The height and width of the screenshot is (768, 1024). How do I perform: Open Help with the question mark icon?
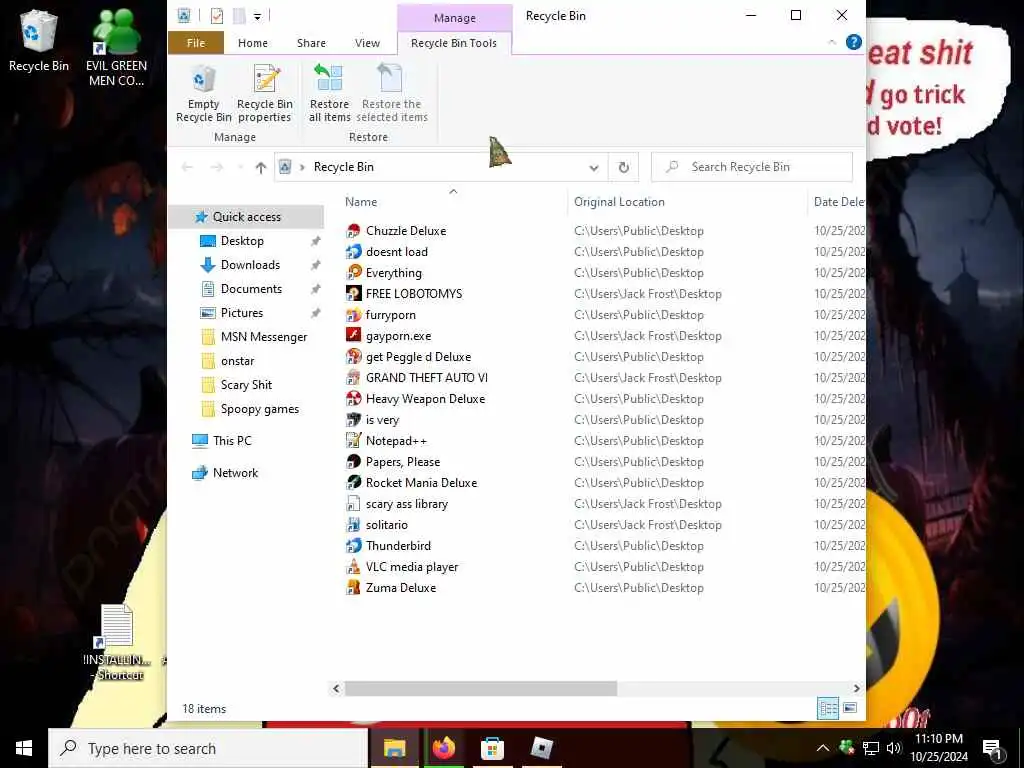(853, 42)
